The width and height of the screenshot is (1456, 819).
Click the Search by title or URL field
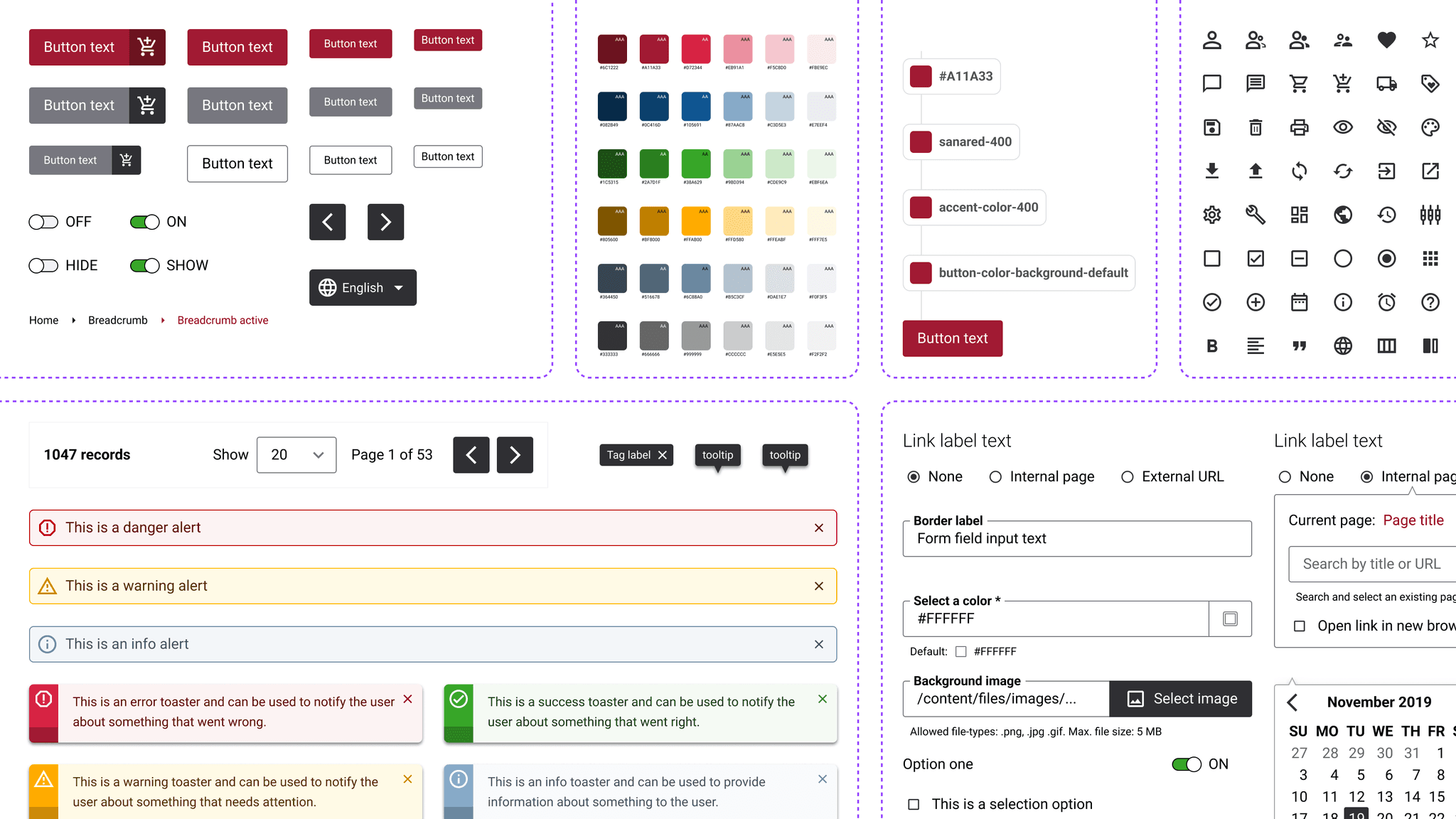click(1372, 564)
